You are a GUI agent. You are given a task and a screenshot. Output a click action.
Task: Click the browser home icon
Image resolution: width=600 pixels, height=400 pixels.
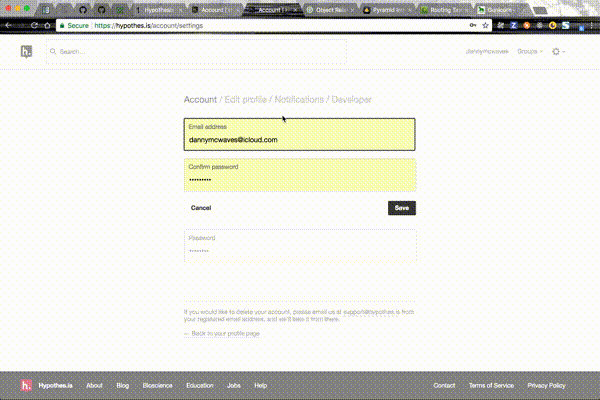click(47, 25)
